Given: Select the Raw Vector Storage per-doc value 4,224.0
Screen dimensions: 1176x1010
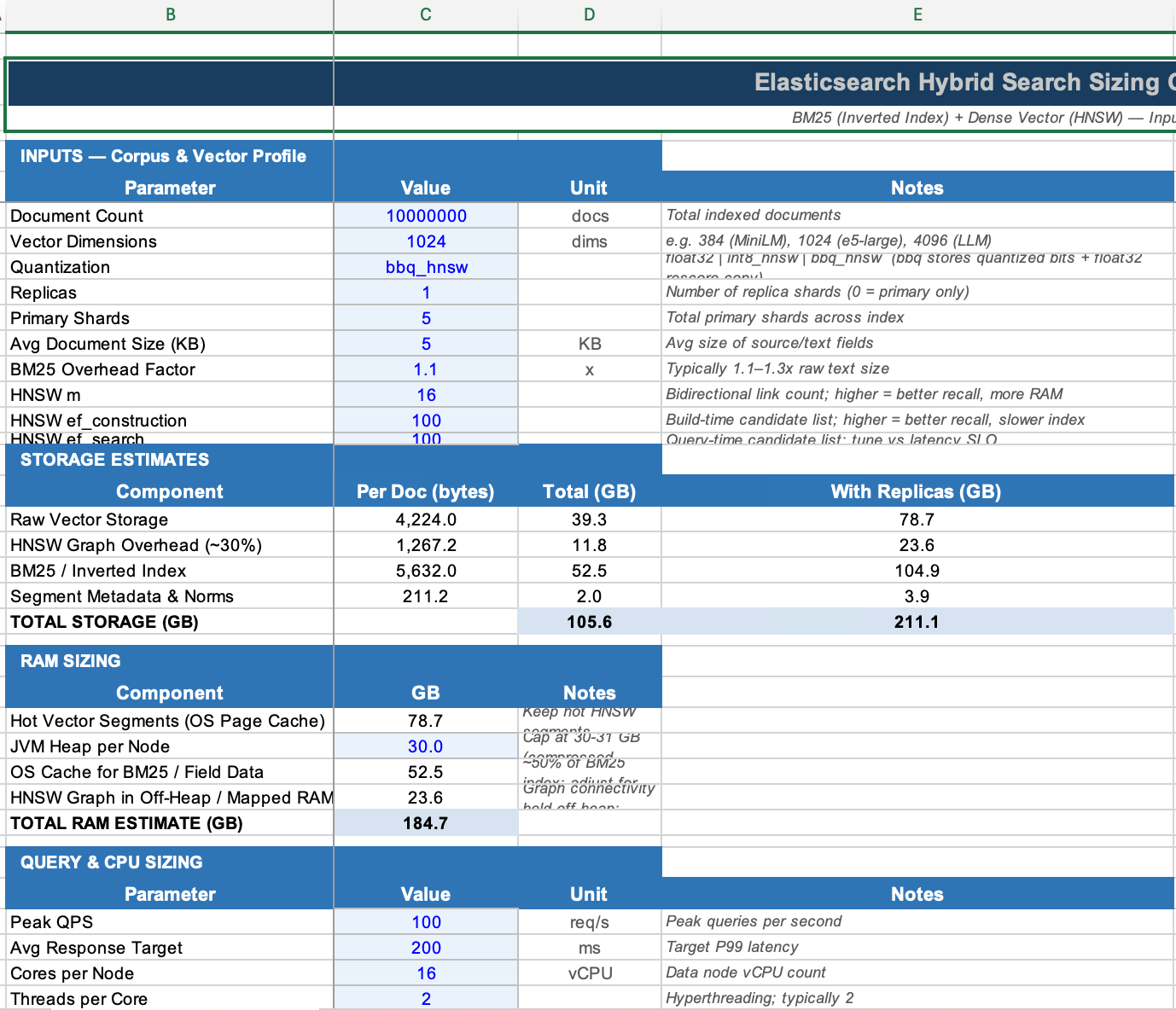Looking at the screenshot, I should click(426, 520).
